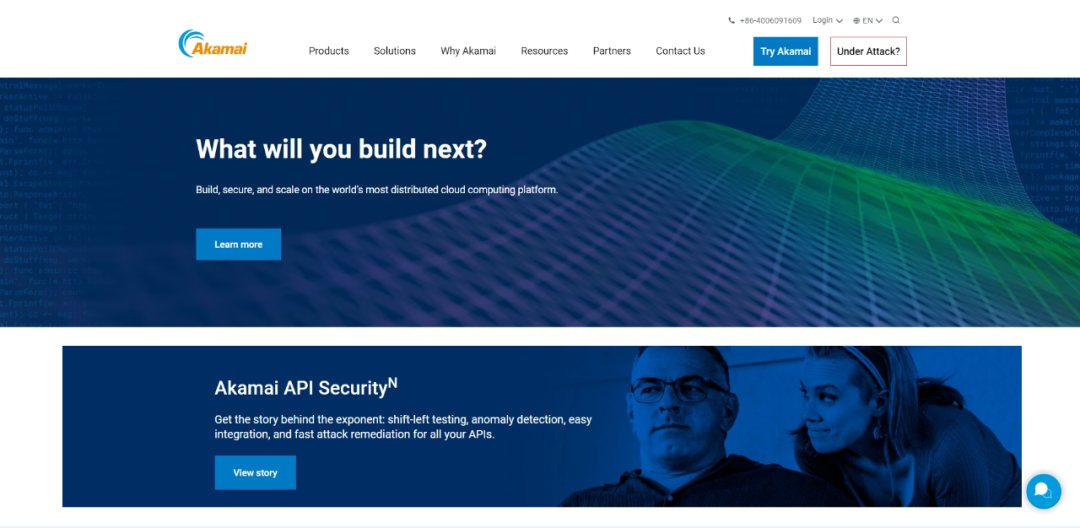
Task: Open the Partners menu
Action: point(611,51)
